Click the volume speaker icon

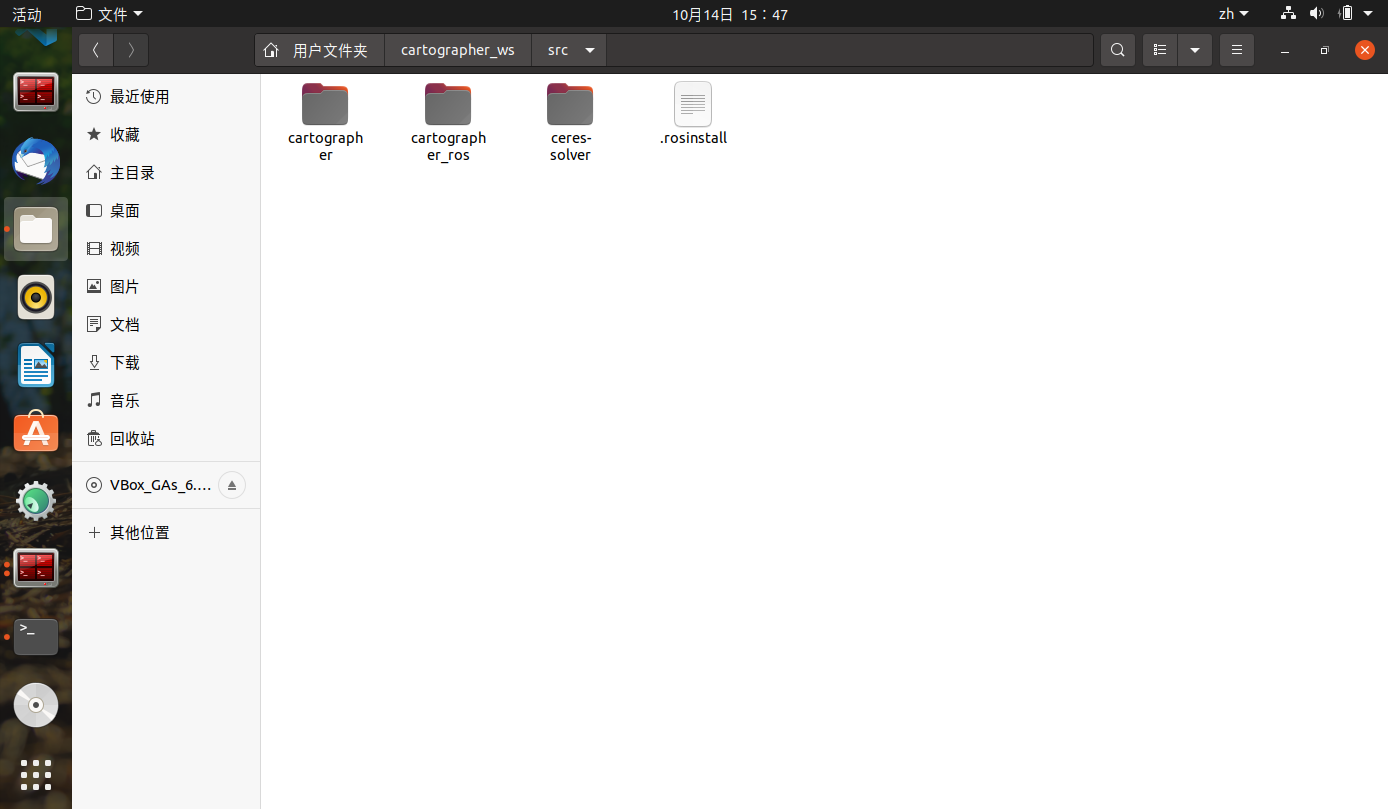coord(1317,14)
